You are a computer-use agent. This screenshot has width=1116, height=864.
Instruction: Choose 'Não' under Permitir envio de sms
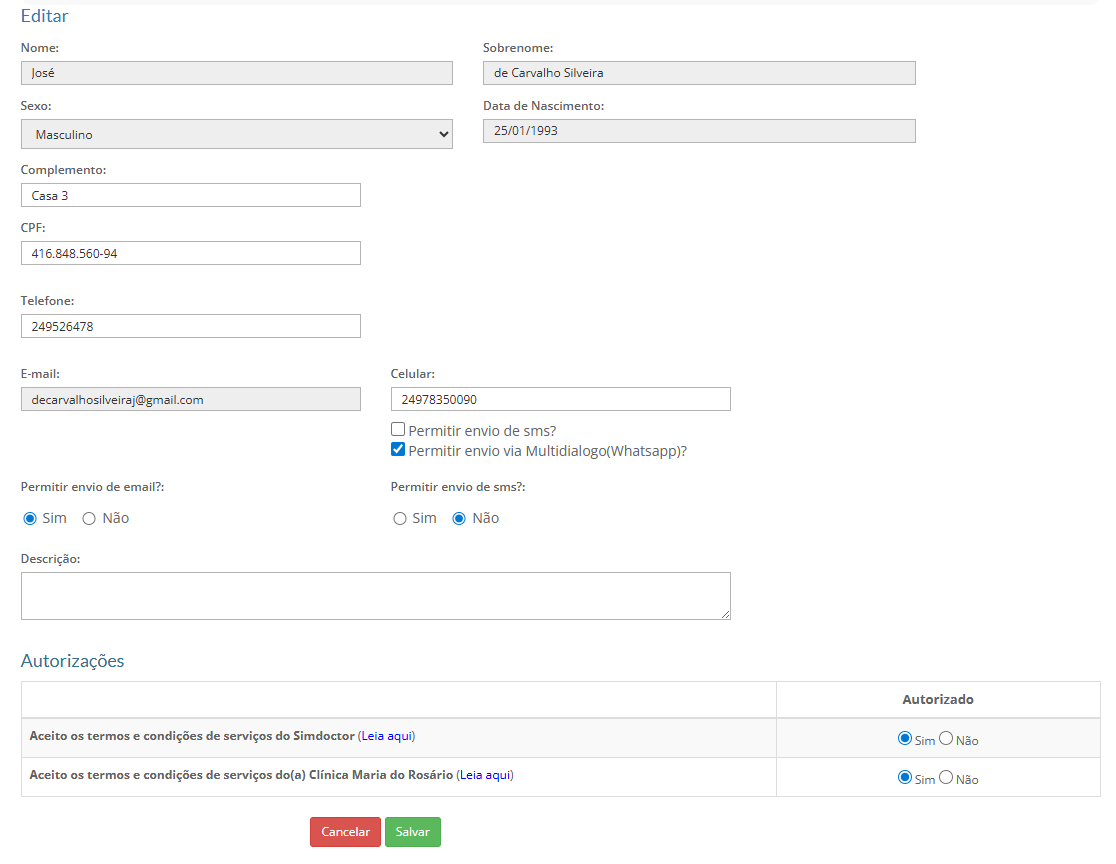[x=460, y=518]
